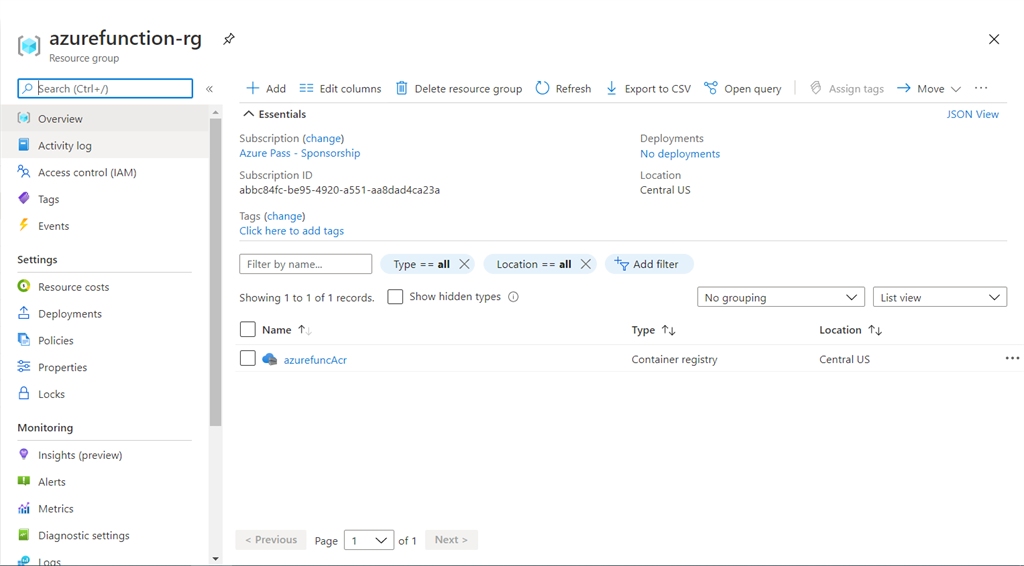
Task: Open azurefuncAcr row context menu ellipsis
Action: click(1012, 358)
